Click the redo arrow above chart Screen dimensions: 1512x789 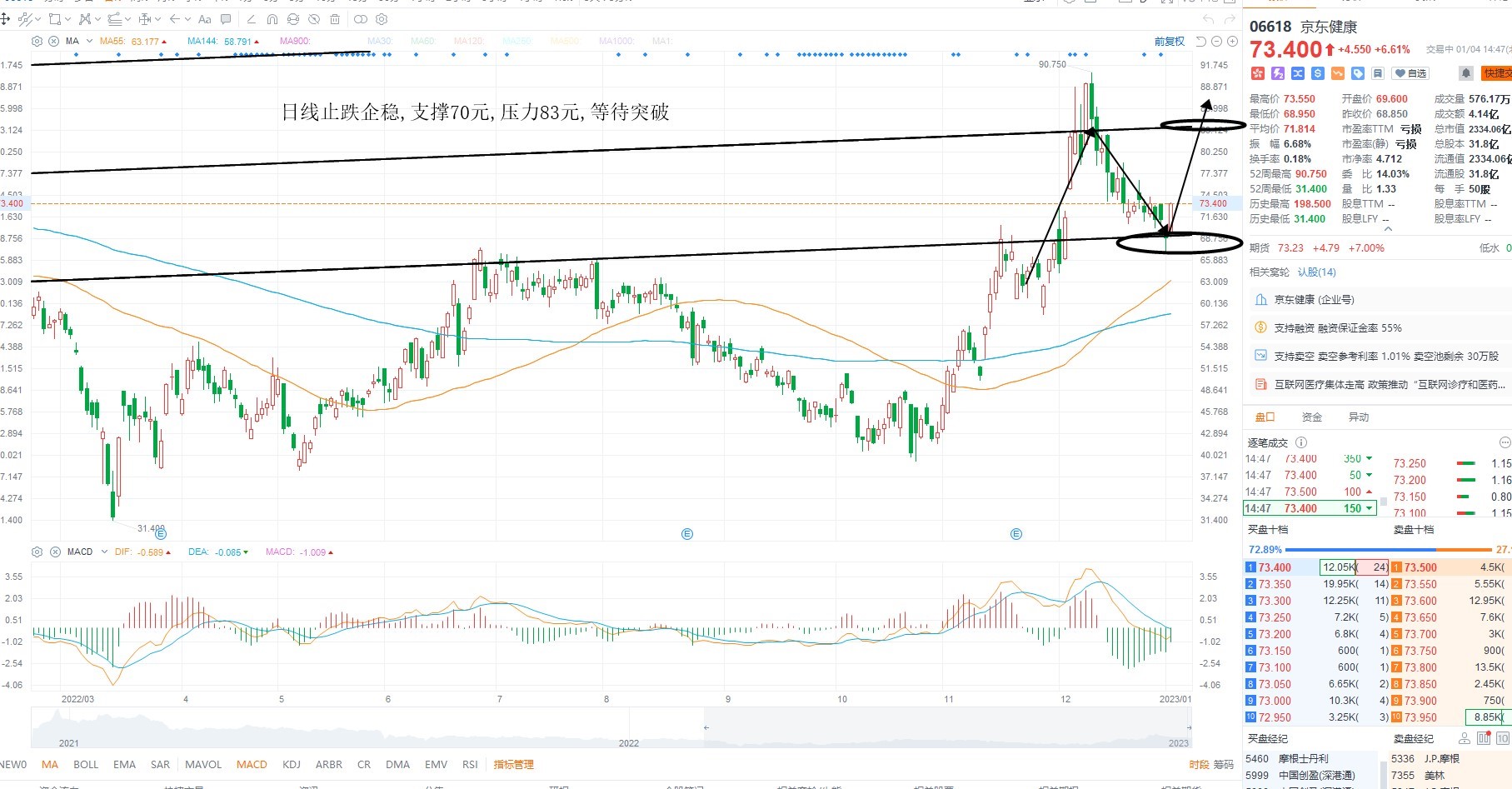click(1231, 18)
